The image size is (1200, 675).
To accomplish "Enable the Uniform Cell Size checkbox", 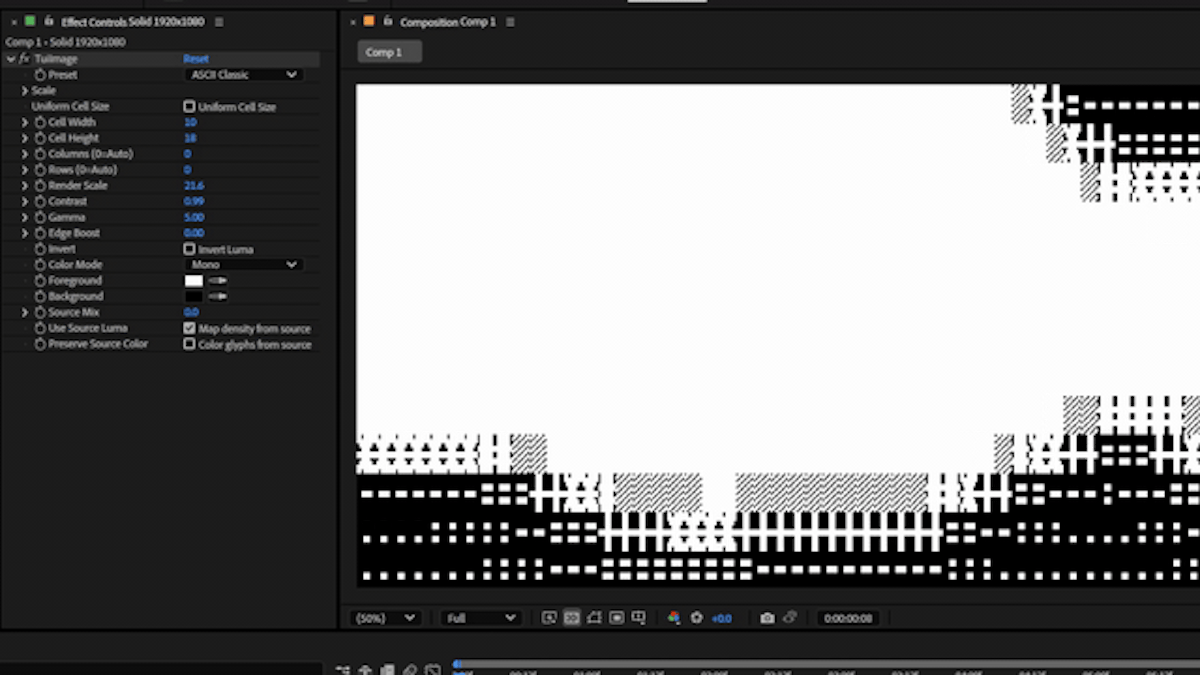I will [189, 106].
